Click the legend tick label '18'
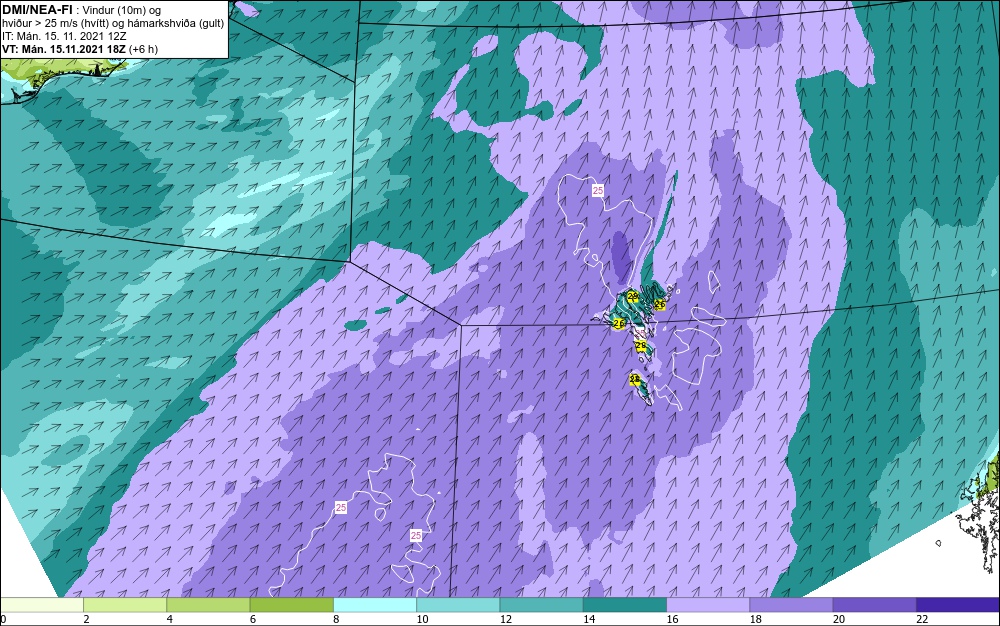The height and width of the screenshot is (626, 1000). (756, 619)
